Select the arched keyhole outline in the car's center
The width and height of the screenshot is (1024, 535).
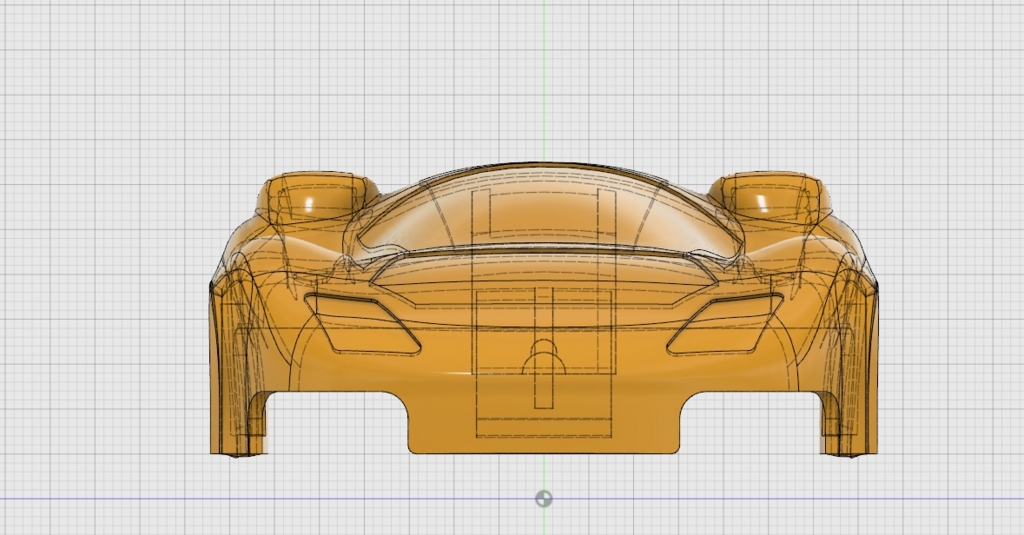[x=543, y=358]
